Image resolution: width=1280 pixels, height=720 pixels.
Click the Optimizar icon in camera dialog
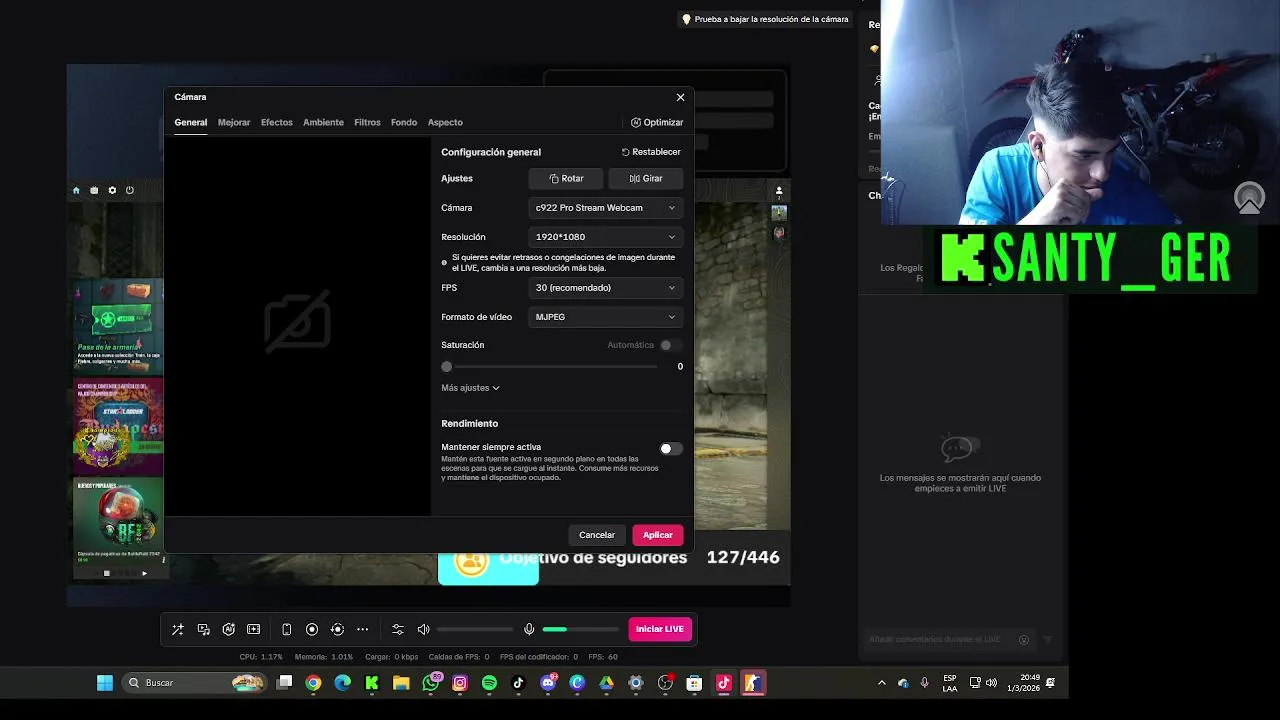636,123
